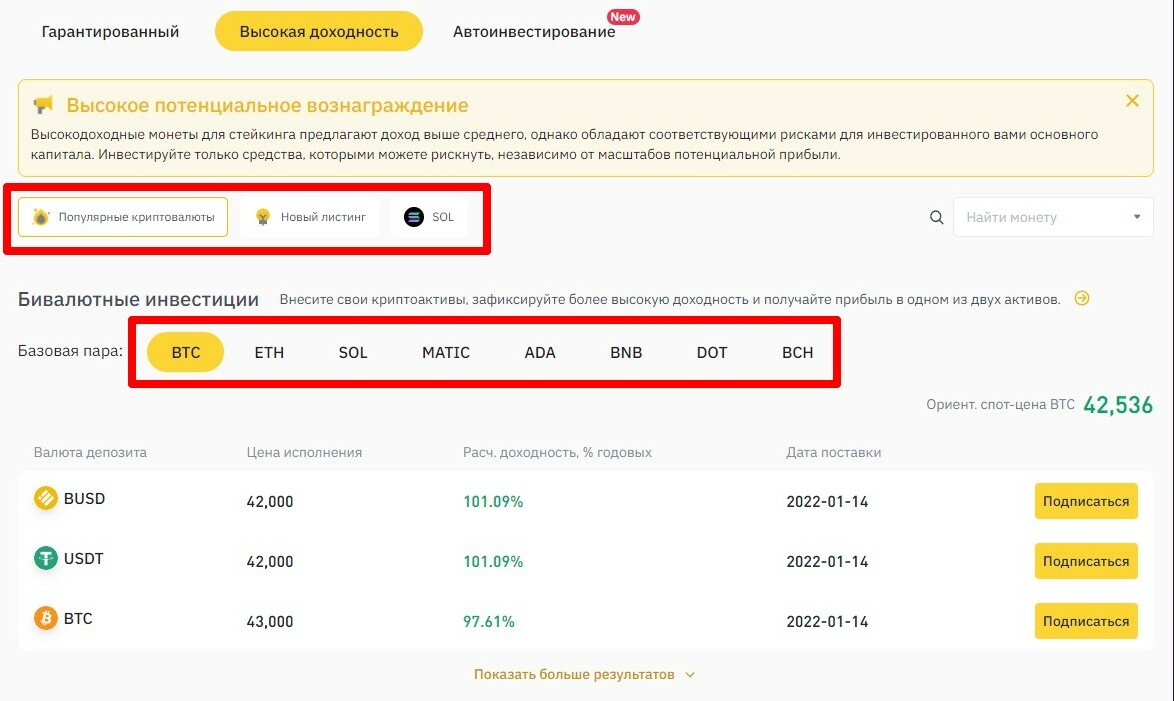Select SOL base pair
This screenshot has width=1174, height=701.
(353, 352)
